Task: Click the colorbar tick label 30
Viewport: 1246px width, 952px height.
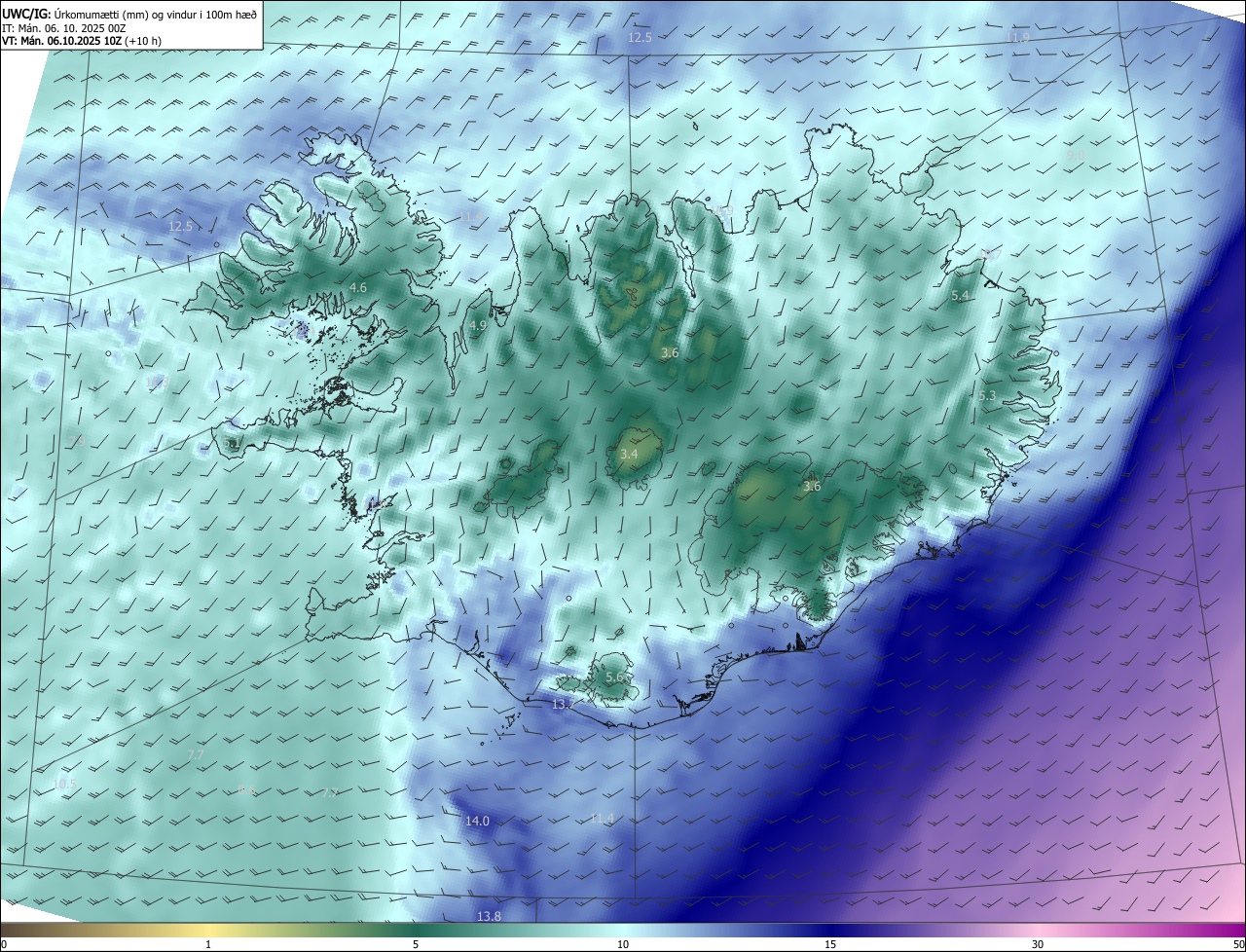Action: click(1038, 944)
